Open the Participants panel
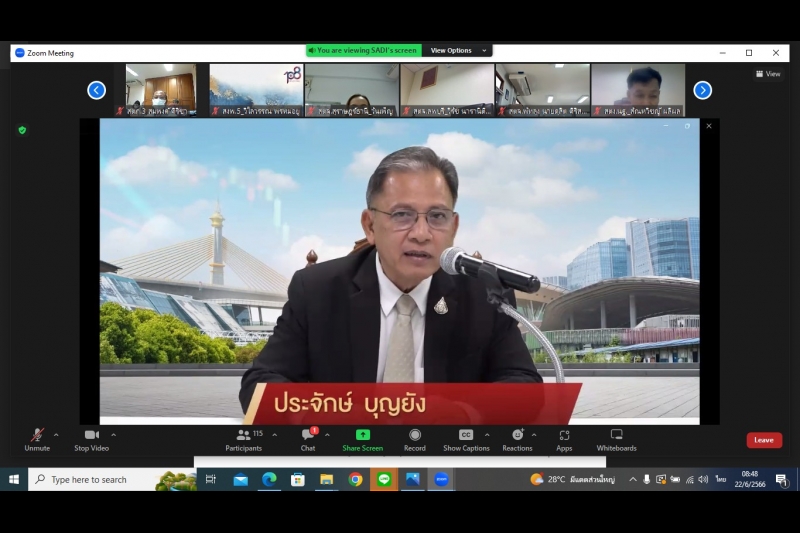This screenshot has height=533, width=800. point(243,439)
